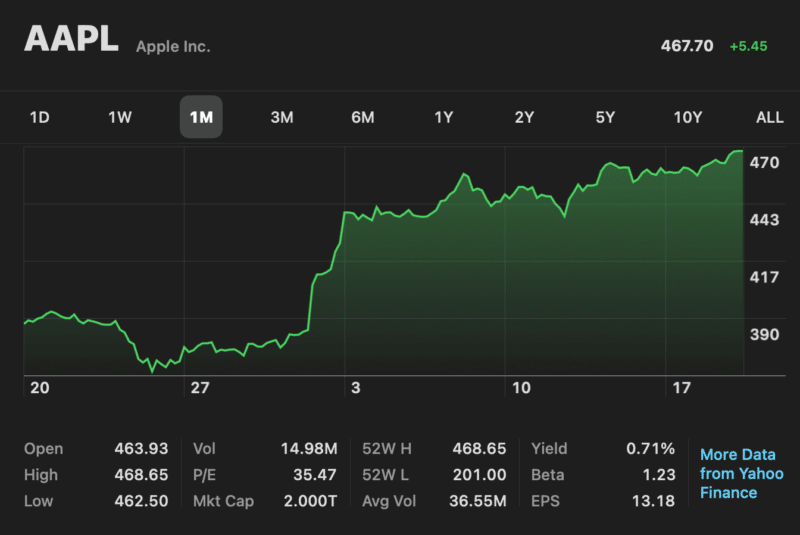Click the Avg Vol value 36.55M
800x535 pixels.
[478, 501]
